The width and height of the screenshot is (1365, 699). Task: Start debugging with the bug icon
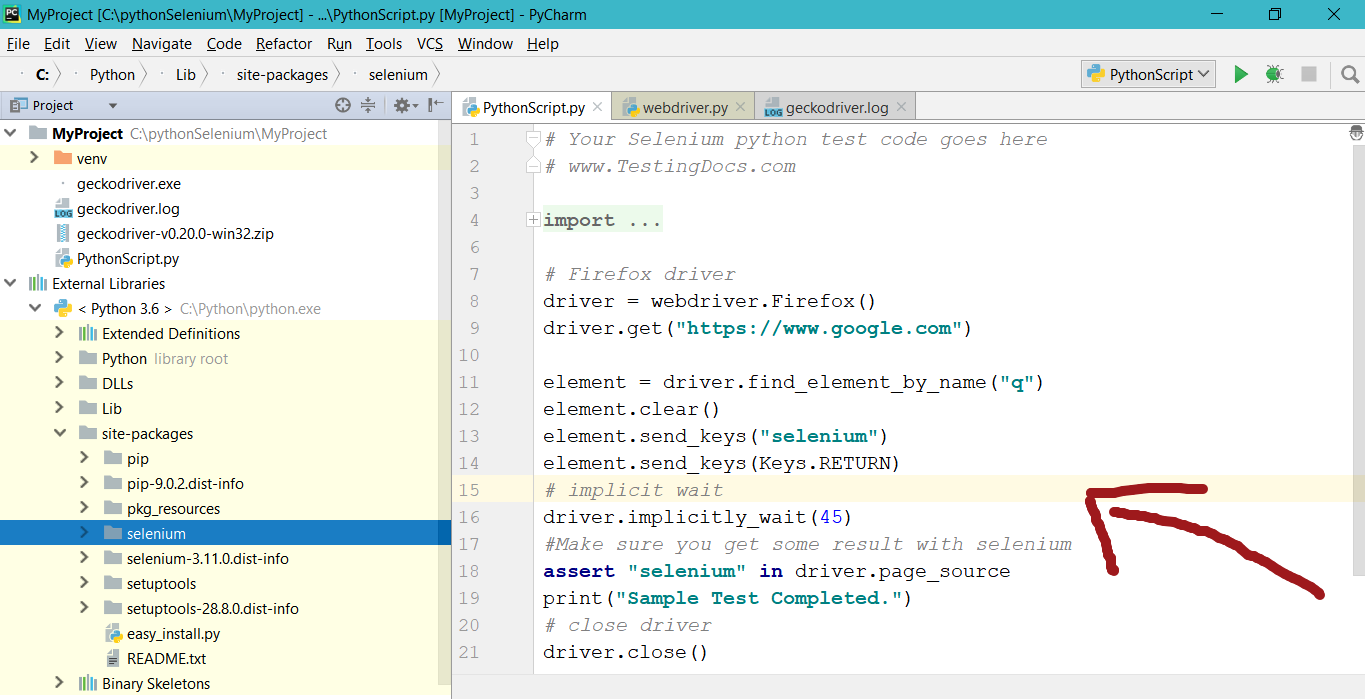(x=1274, y=74)
